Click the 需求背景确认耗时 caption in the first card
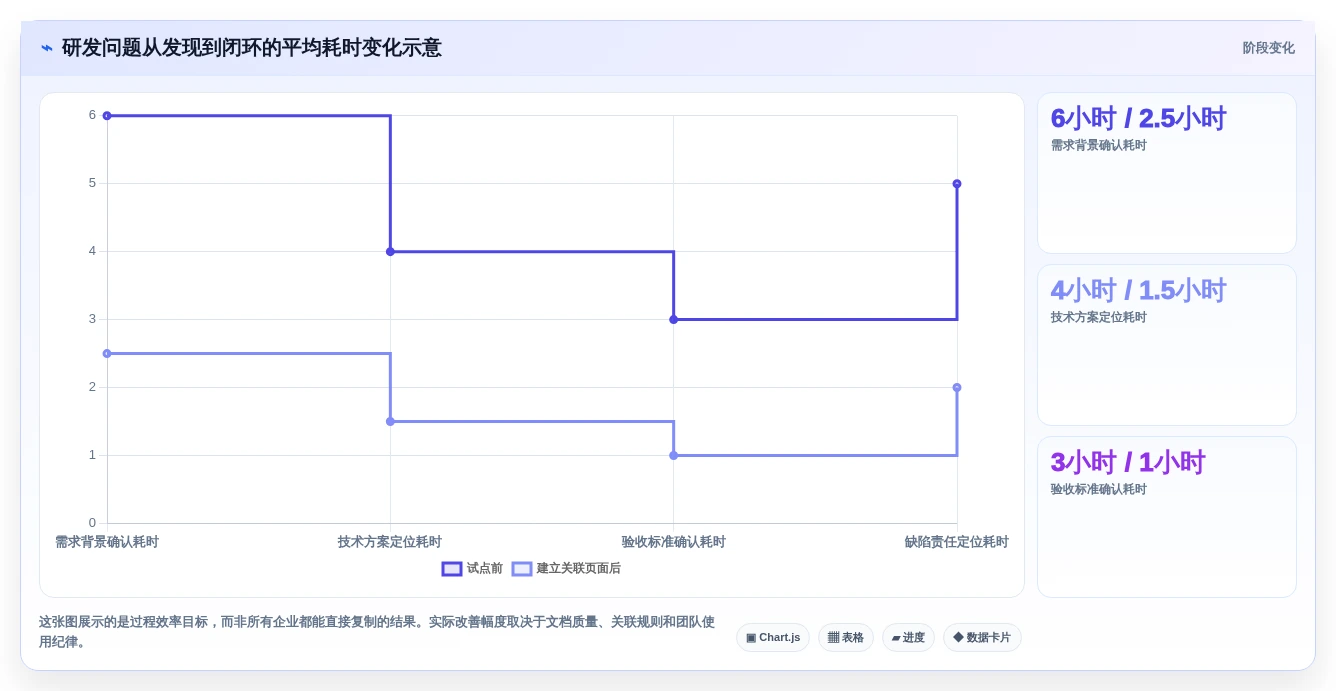Image resolution: width=1336 pixels, height=691 pixels. pyautogui.click(x=1099, y=146)
